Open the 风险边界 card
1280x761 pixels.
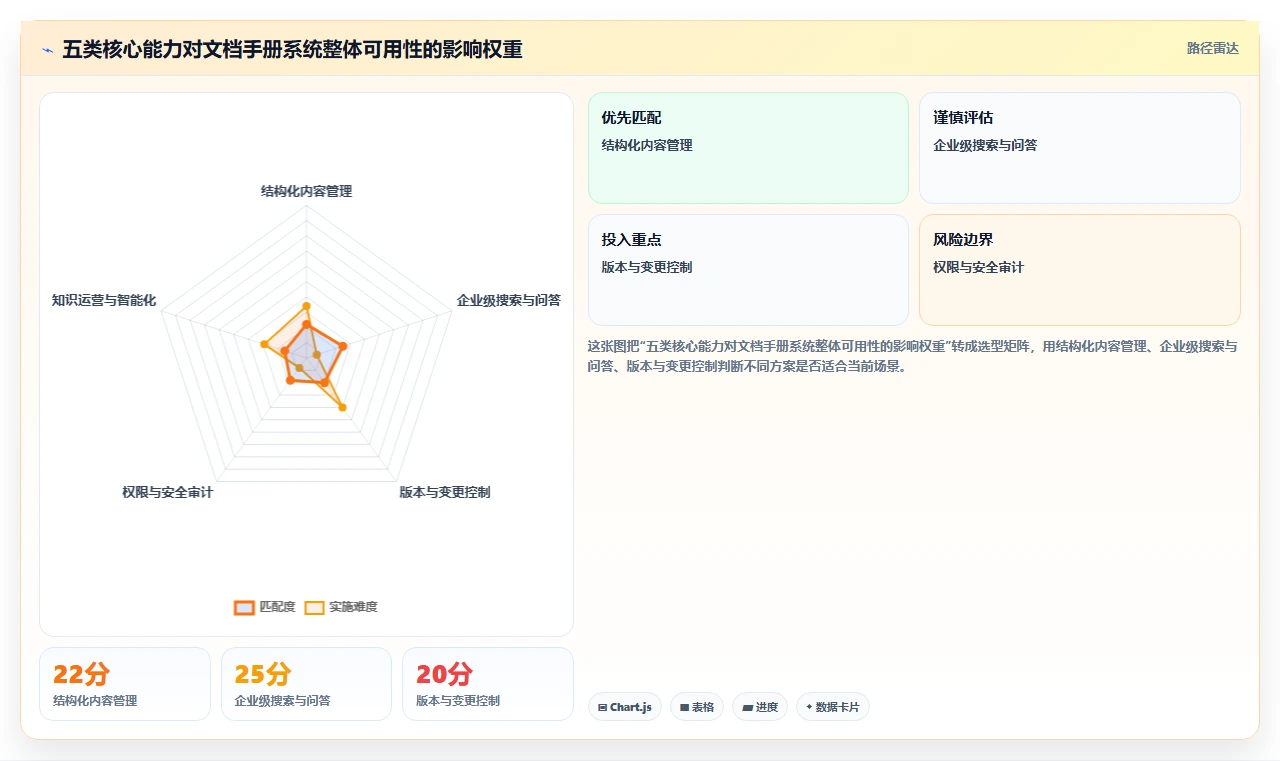pyautogui.click(x=1080, y=270)
